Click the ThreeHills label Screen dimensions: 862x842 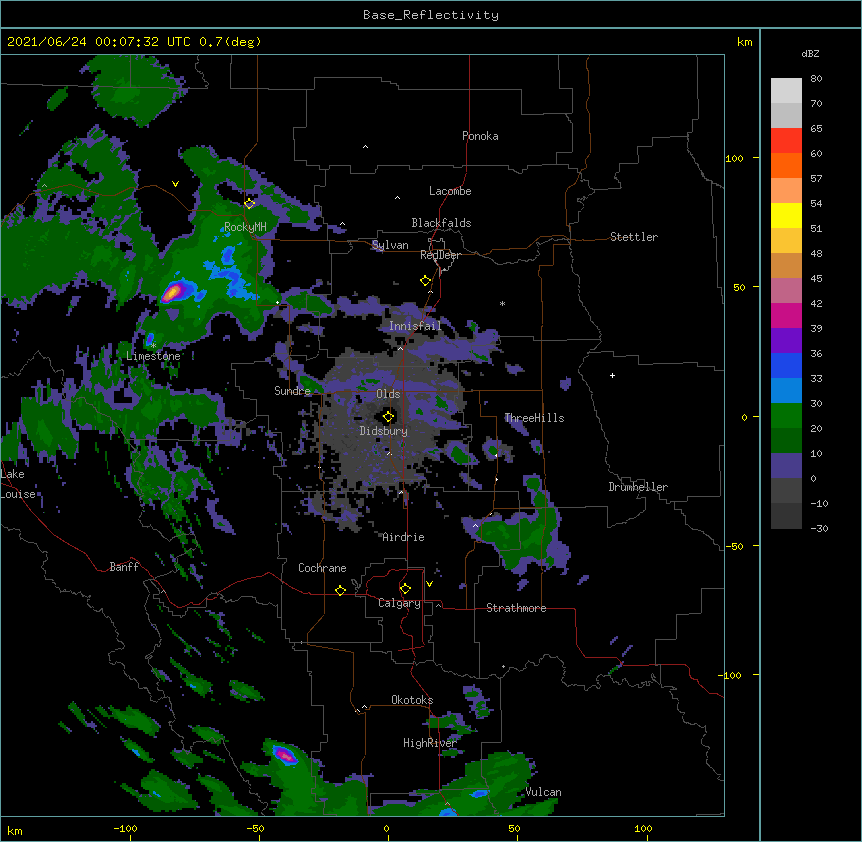[x=534, y=418]
